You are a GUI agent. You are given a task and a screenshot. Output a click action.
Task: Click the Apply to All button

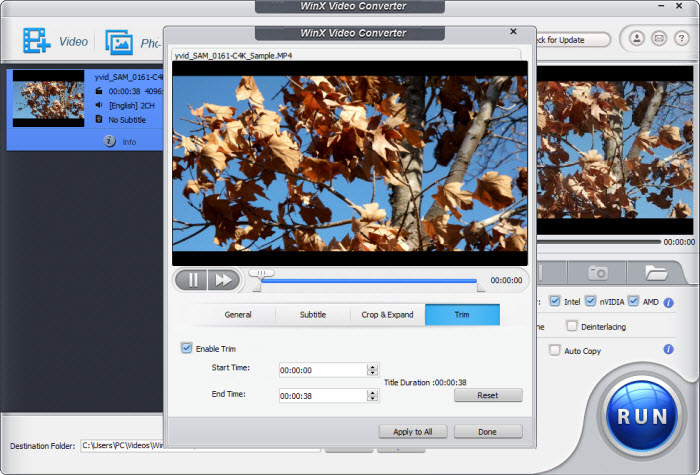click(x=412, y=432)
